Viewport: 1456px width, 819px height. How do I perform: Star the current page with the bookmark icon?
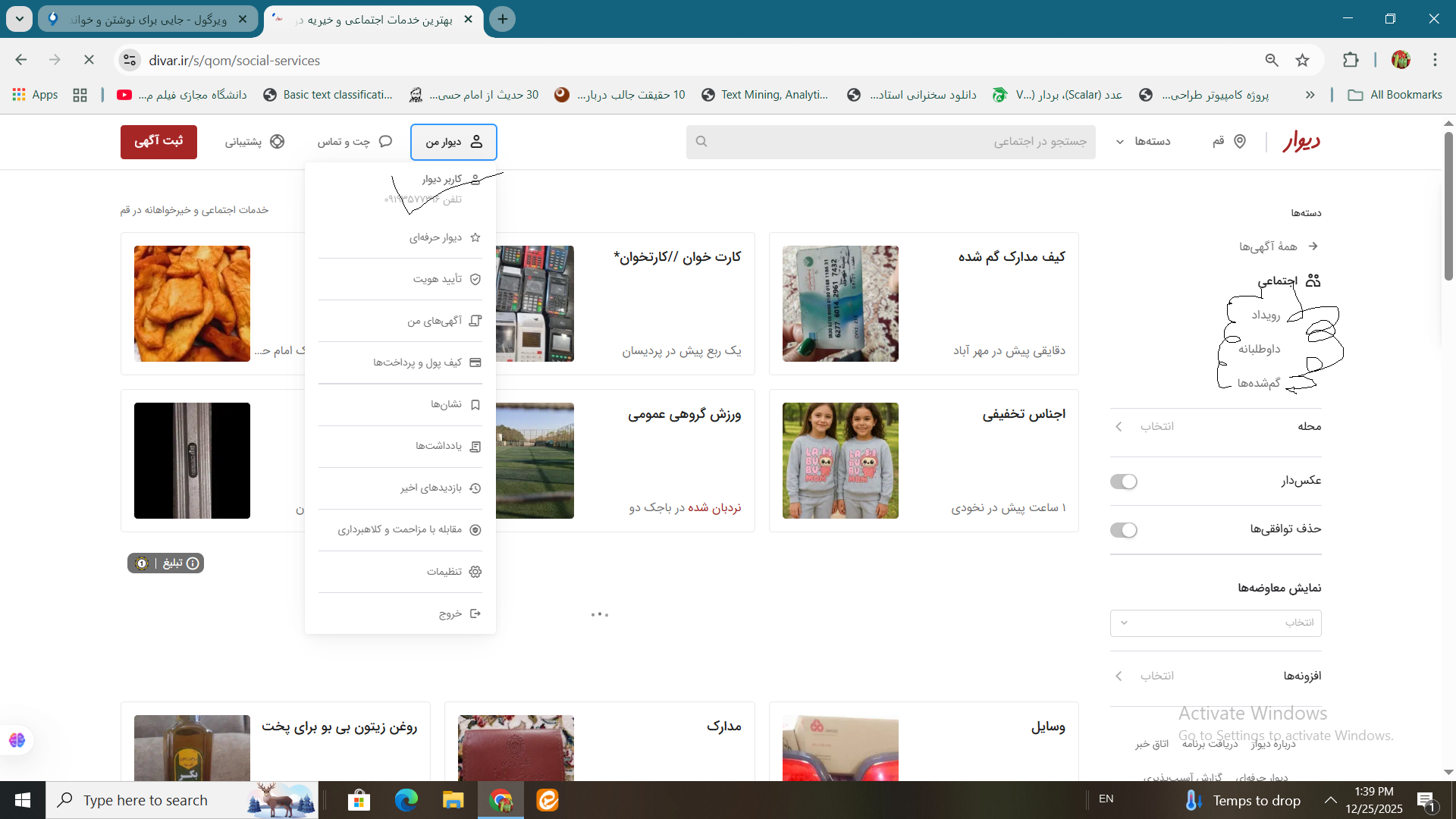[x=1304, y=60]
